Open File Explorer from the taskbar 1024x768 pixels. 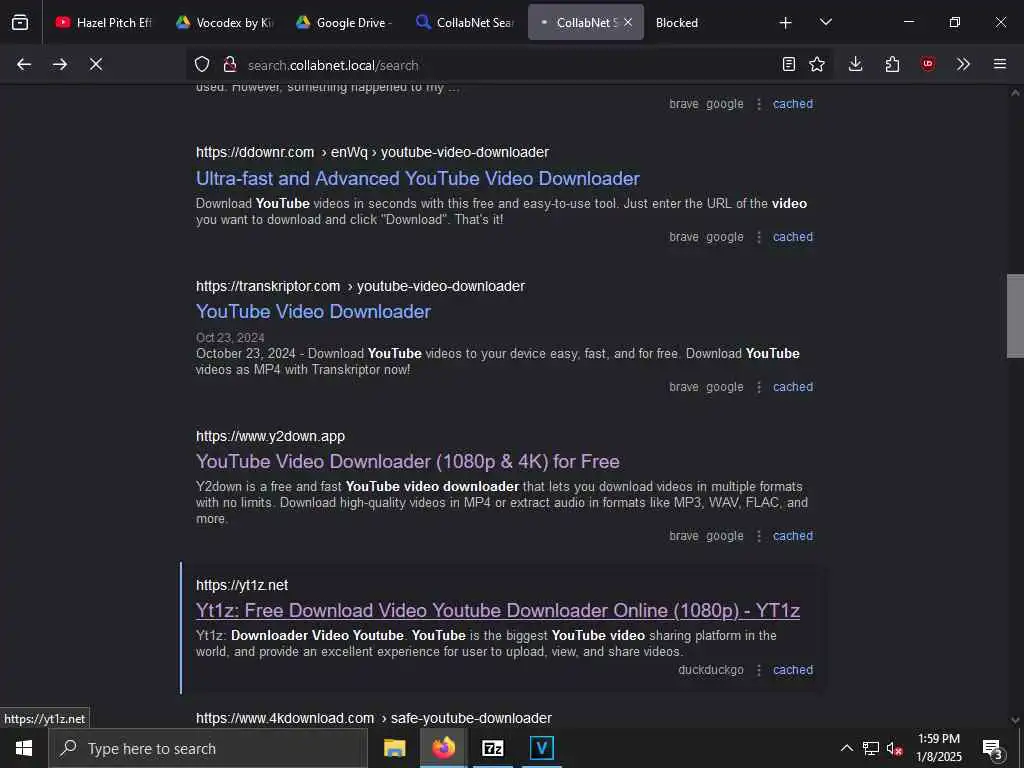pos(394,748)
